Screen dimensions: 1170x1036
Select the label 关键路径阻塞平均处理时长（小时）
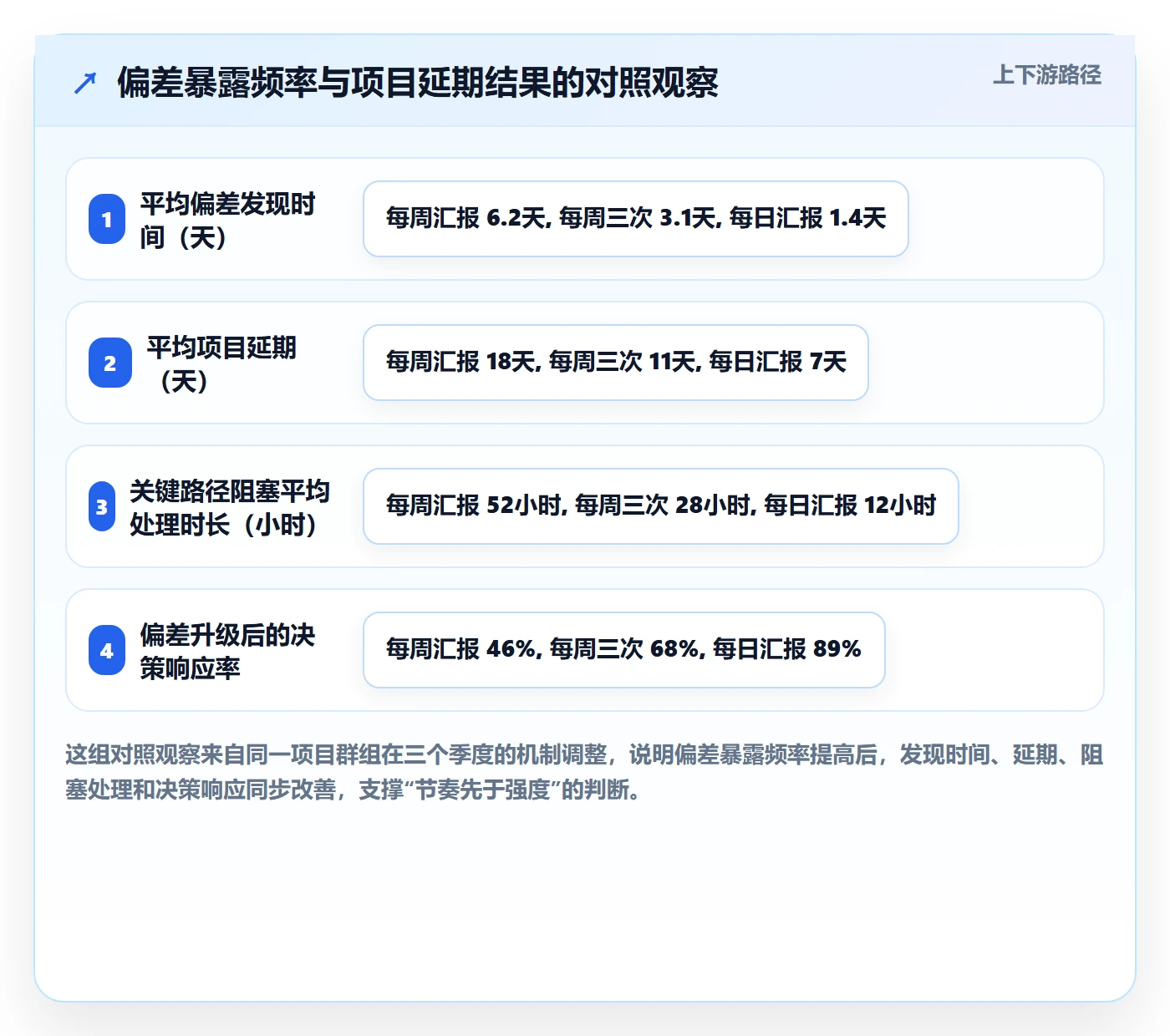point(230,507)
